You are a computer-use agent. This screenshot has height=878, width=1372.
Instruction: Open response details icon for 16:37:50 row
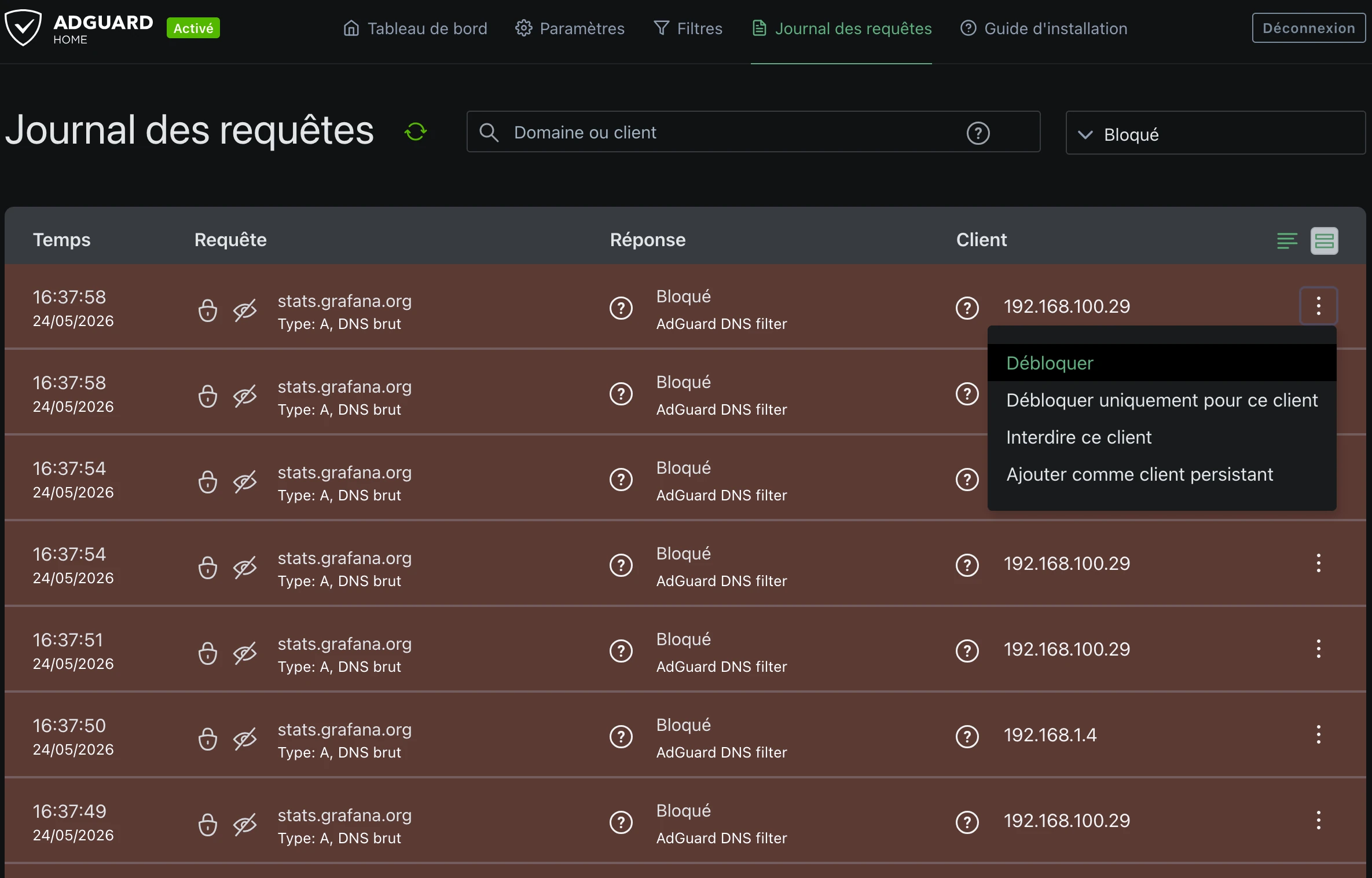coord(621,737)
